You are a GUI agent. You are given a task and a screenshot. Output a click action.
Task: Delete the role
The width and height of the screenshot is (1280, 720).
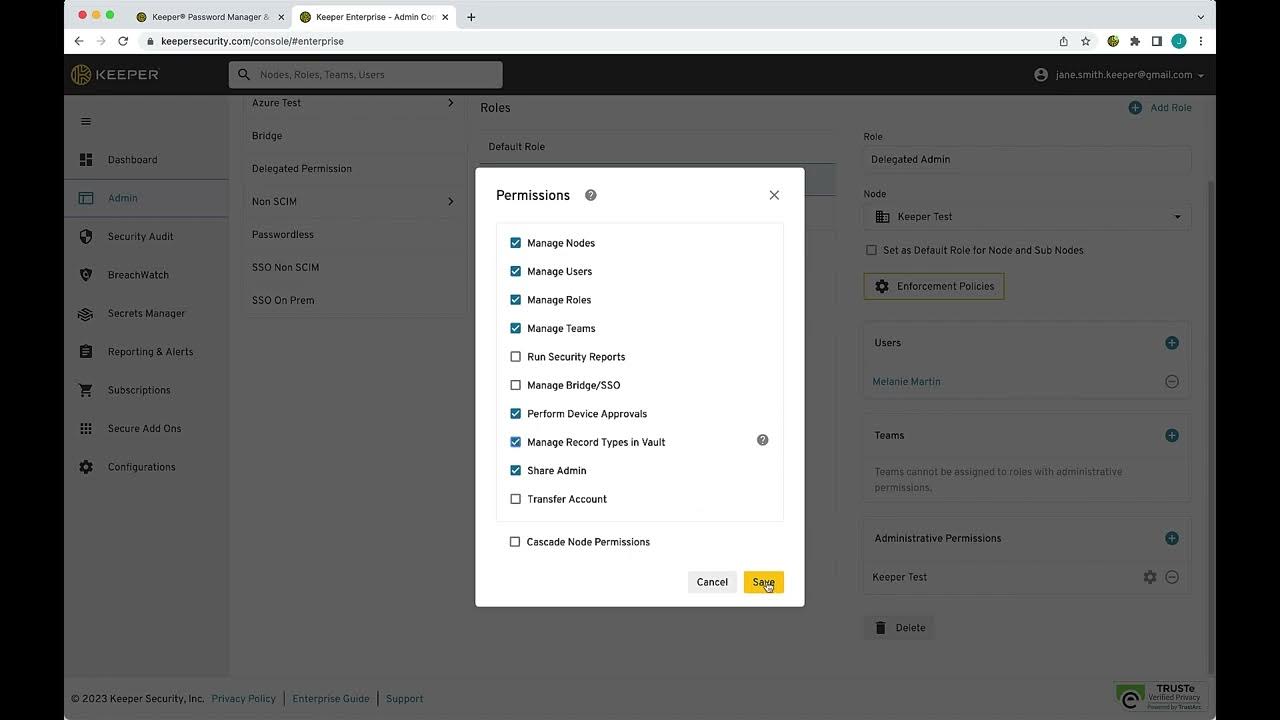tap(900, 628)
